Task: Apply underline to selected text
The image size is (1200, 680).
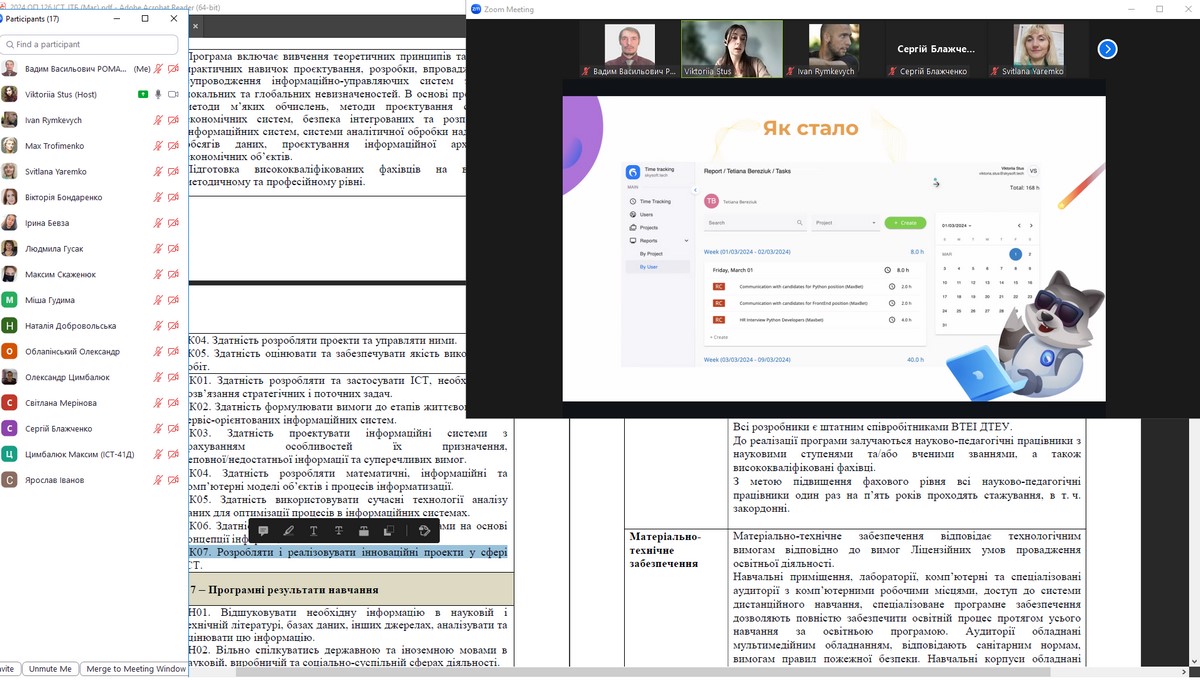Action: coord(314,531)
